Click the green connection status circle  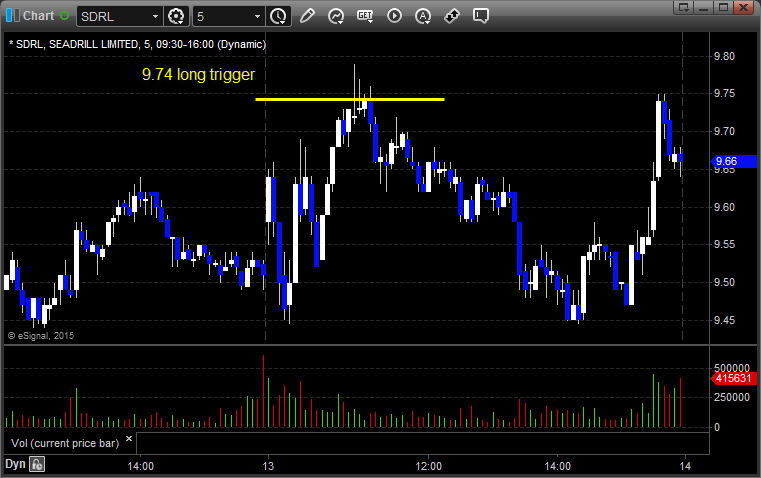(x=64, y=16)
